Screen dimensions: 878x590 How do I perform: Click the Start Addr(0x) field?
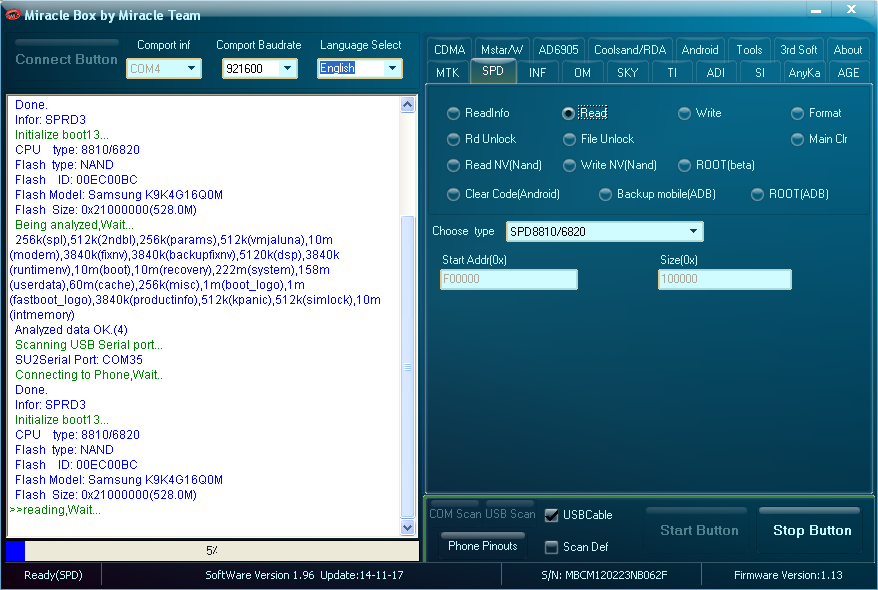click(x=508, y=279)
